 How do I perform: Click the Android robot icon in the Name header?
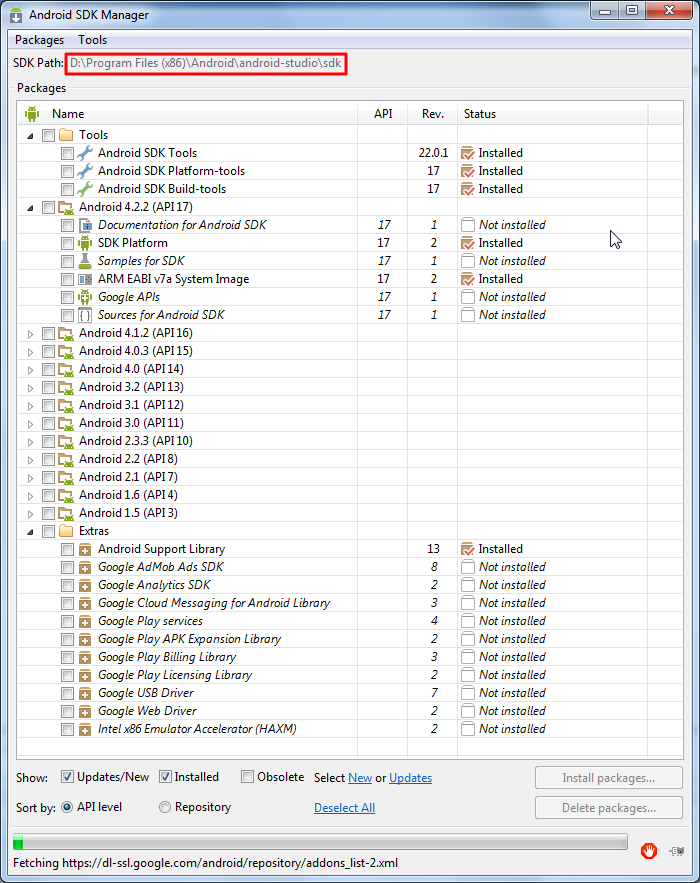coord(32,114)
